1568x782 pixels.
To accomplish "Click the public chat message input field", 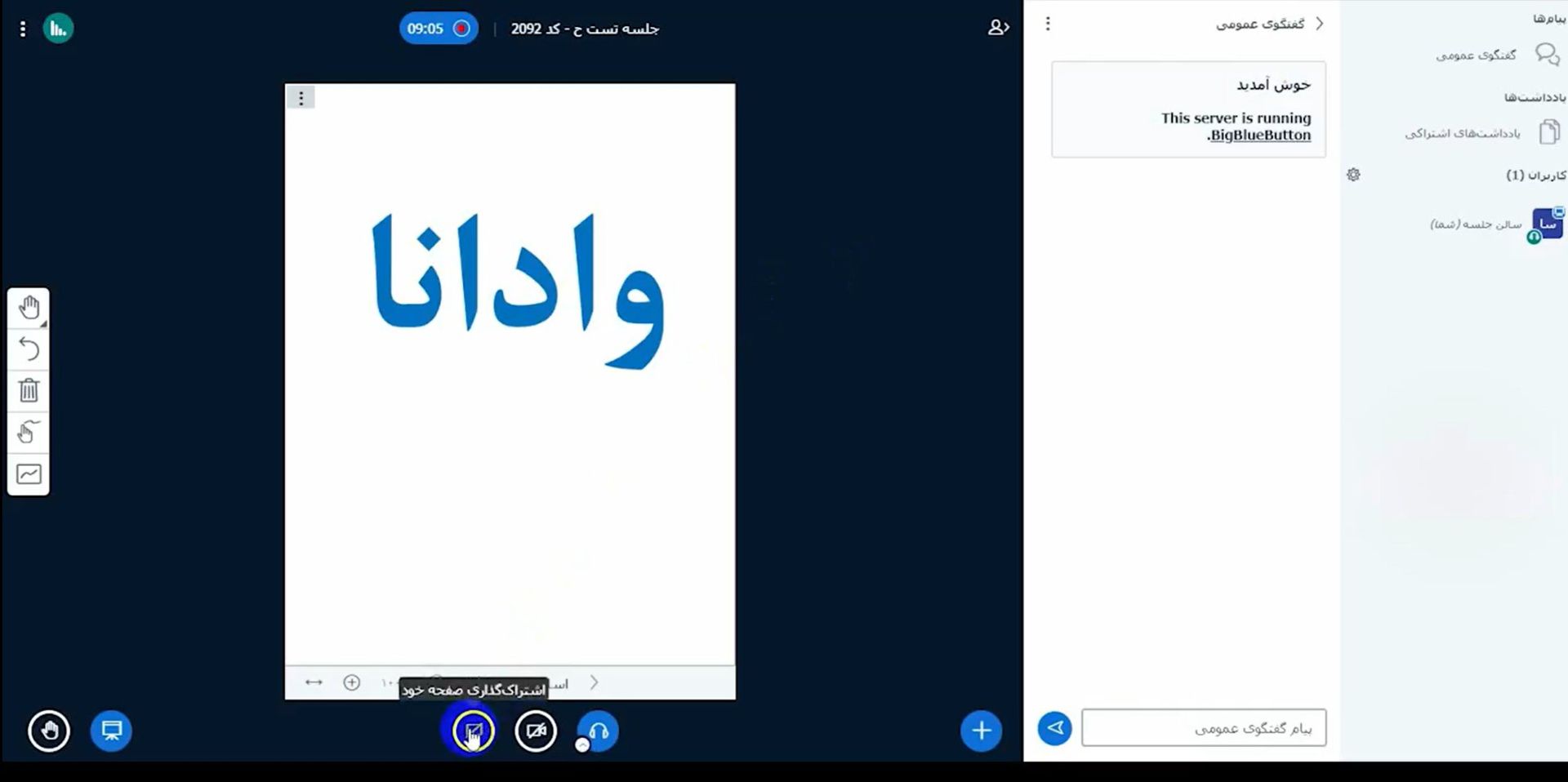I will point(1205,727).
